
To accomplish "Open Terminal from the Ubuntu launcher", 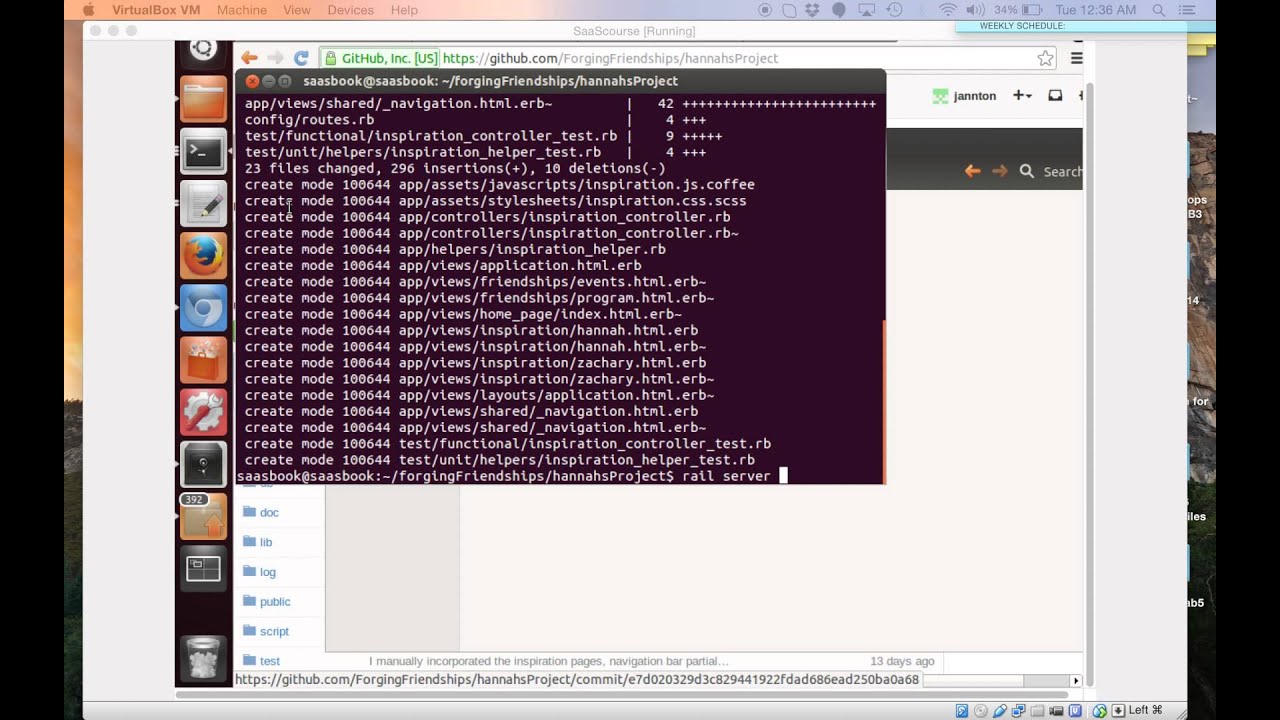I will (203, 152).
